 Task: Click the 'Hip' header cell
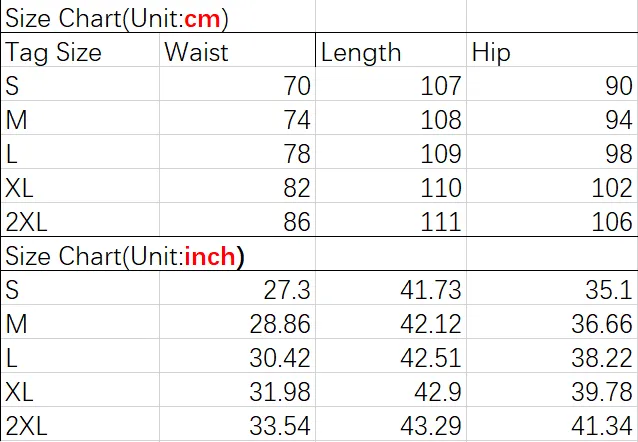[x=552, y=50]
